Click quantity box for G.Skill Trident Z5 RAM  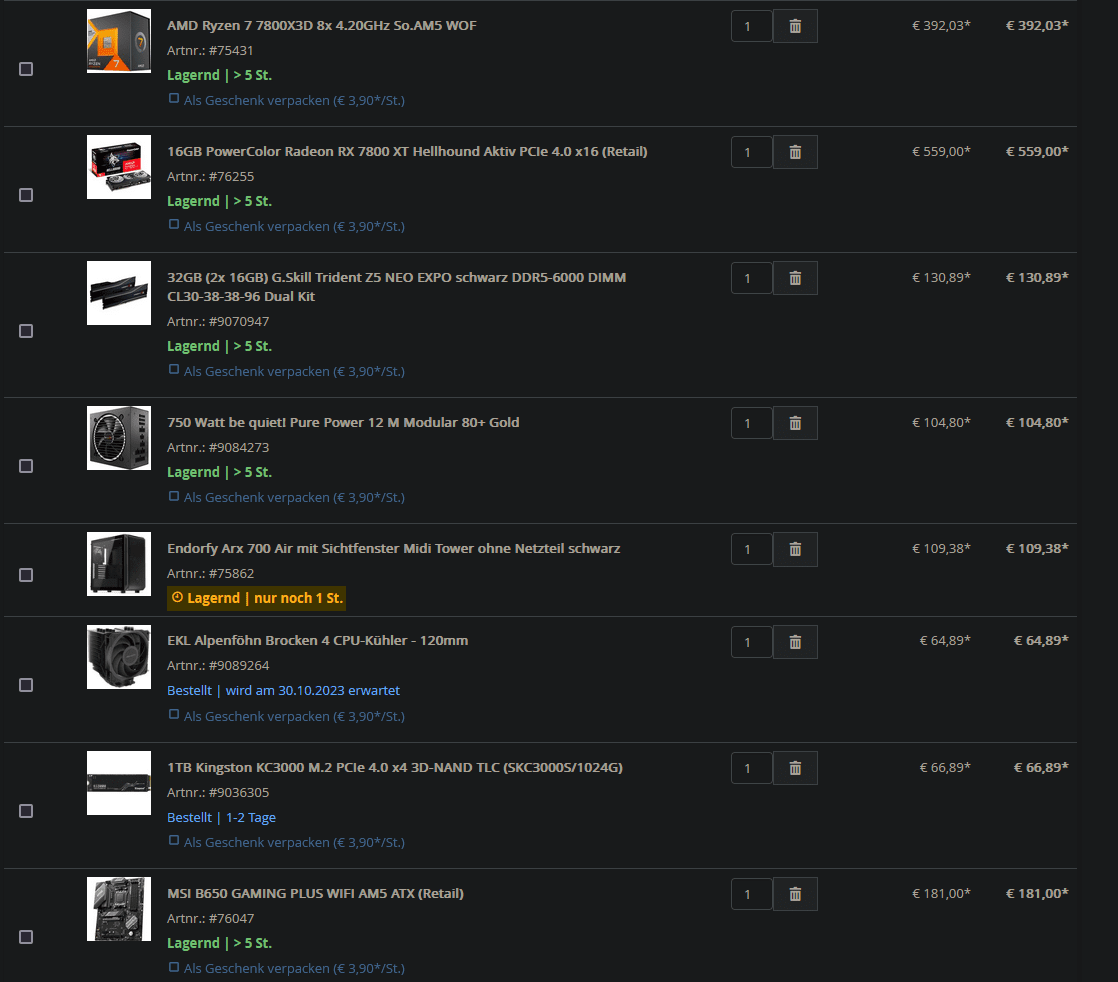[752, 278]
